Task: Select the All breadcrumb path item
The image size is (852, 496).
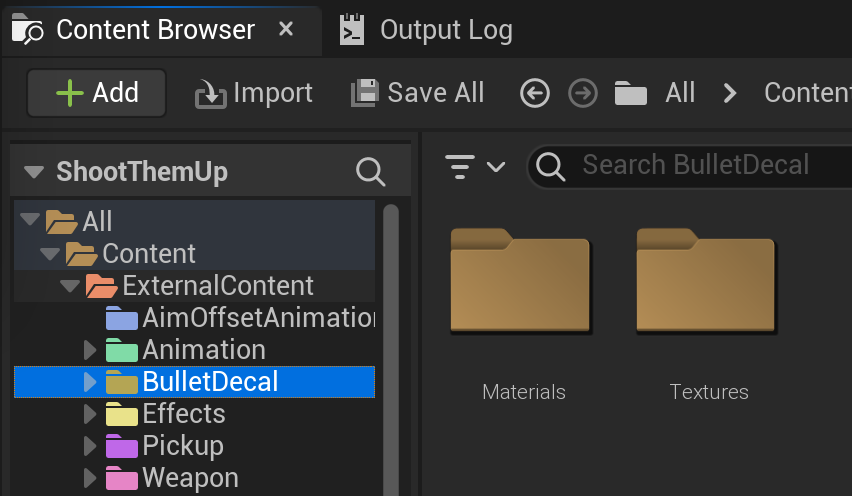Action: (680, 93)
